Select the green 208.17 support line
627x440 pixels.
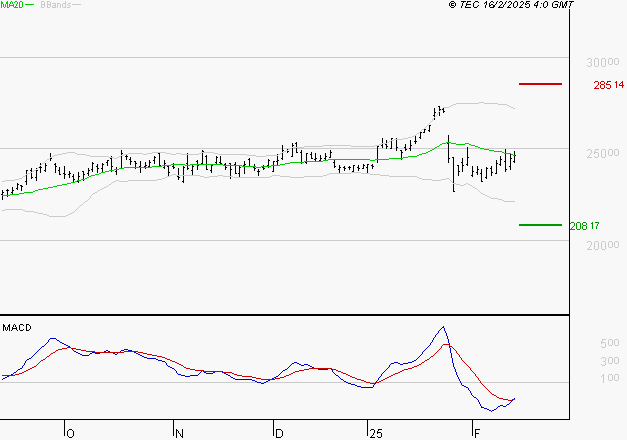click(540, 225)
